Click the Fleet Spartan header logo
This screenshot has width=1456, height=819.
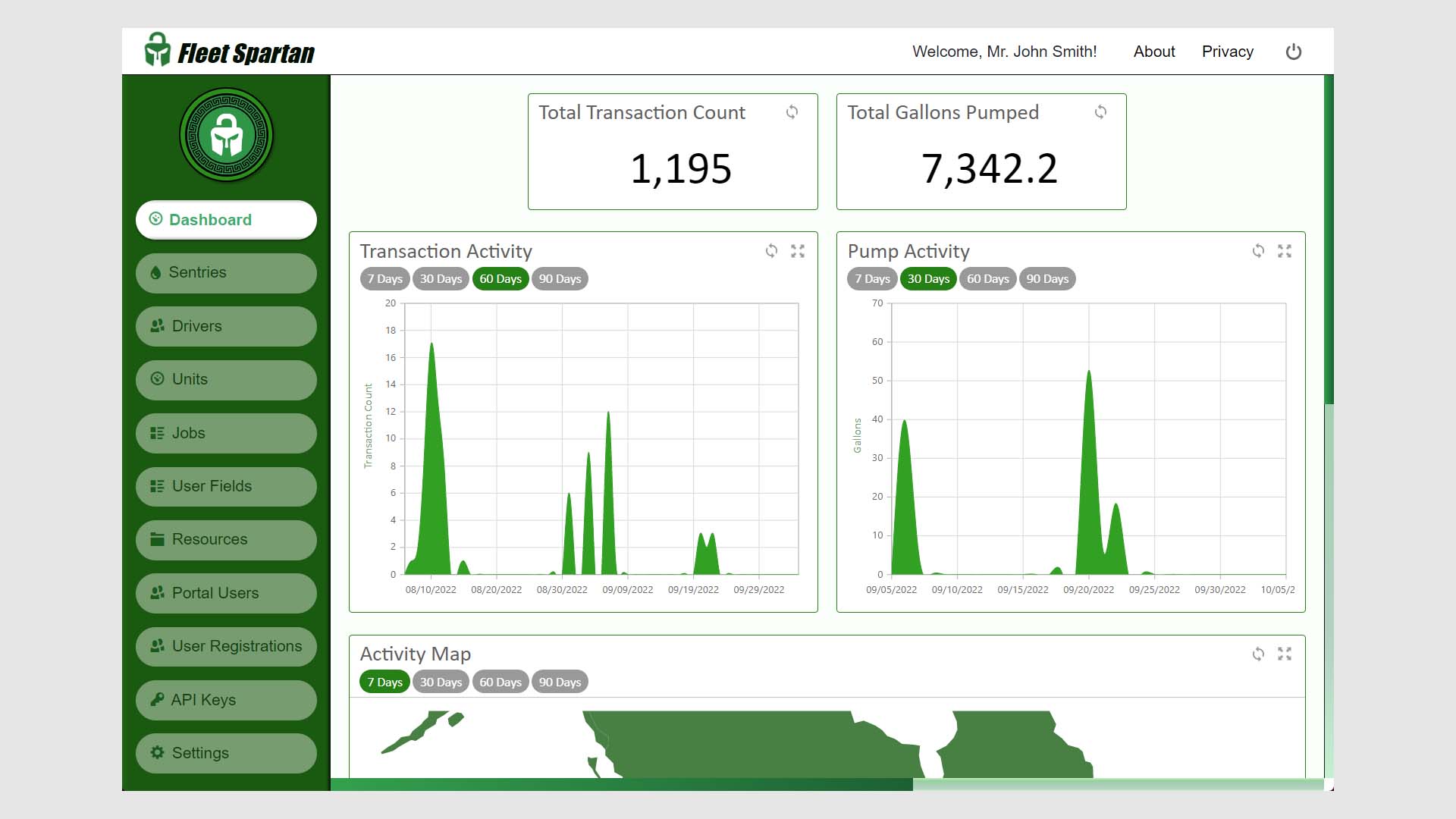pos(230,52)
